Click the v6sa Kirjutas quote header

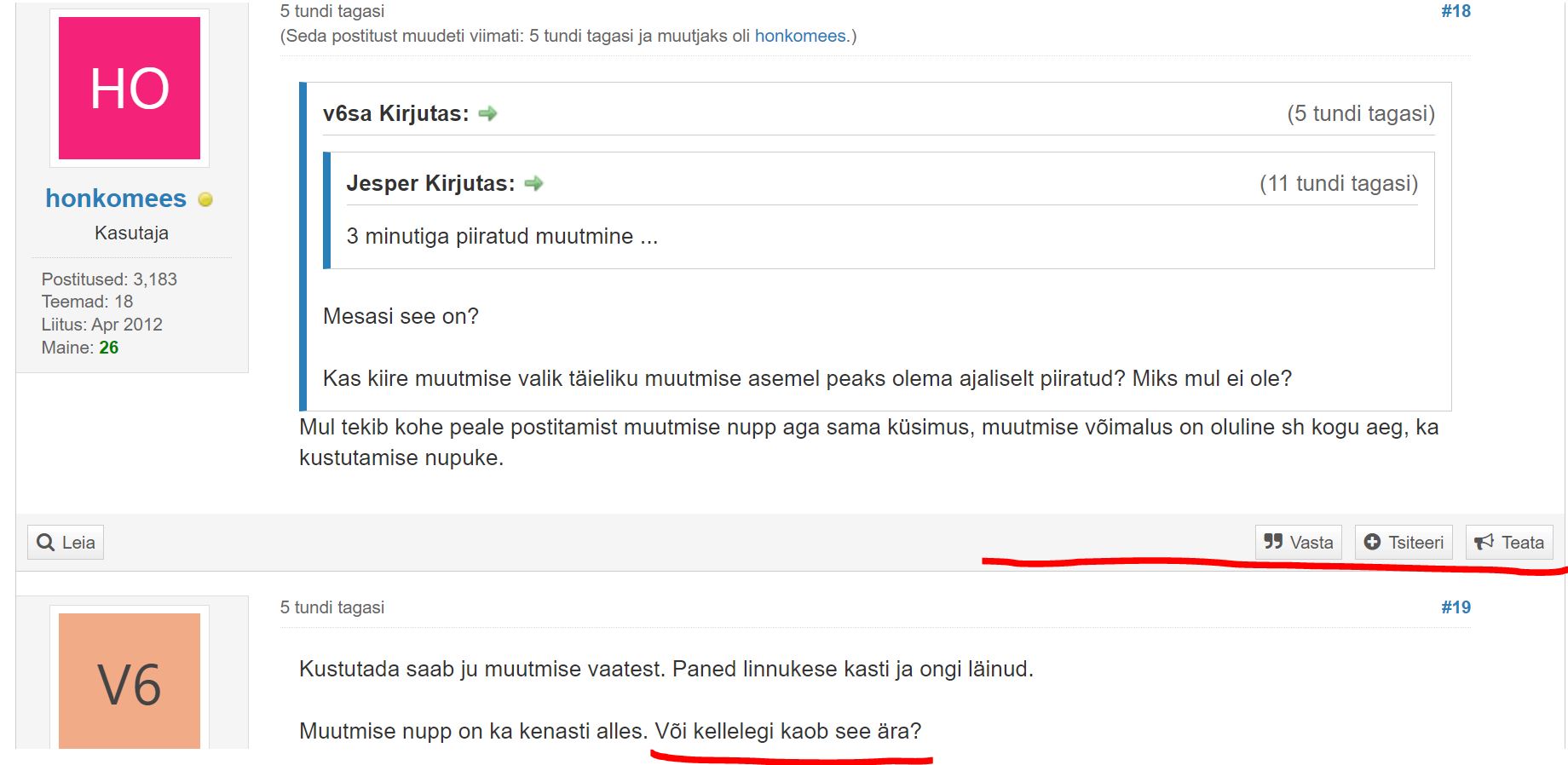click(395, 113)
